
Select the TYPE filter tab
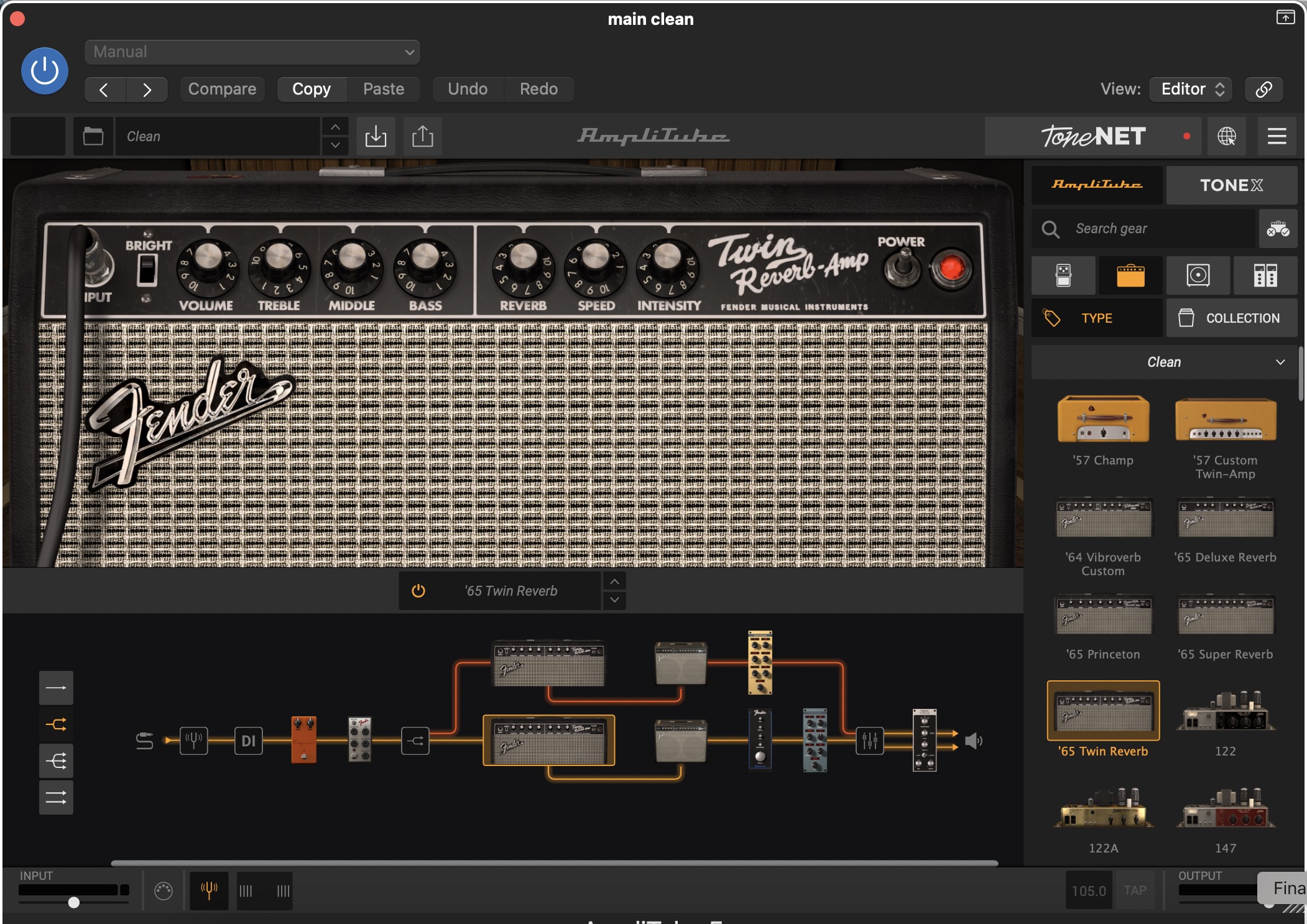click(x=1097, y=318)
